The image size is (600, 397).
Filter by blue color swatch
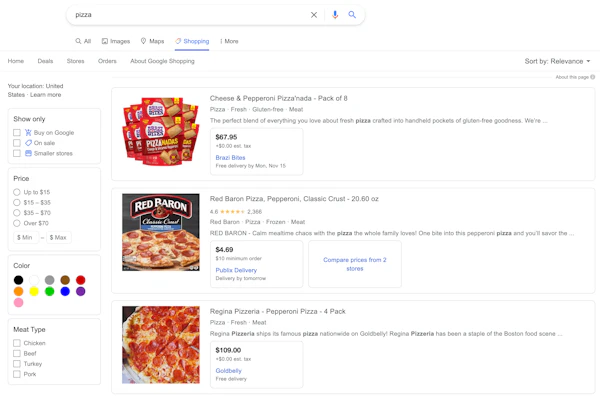click(65, 291)
